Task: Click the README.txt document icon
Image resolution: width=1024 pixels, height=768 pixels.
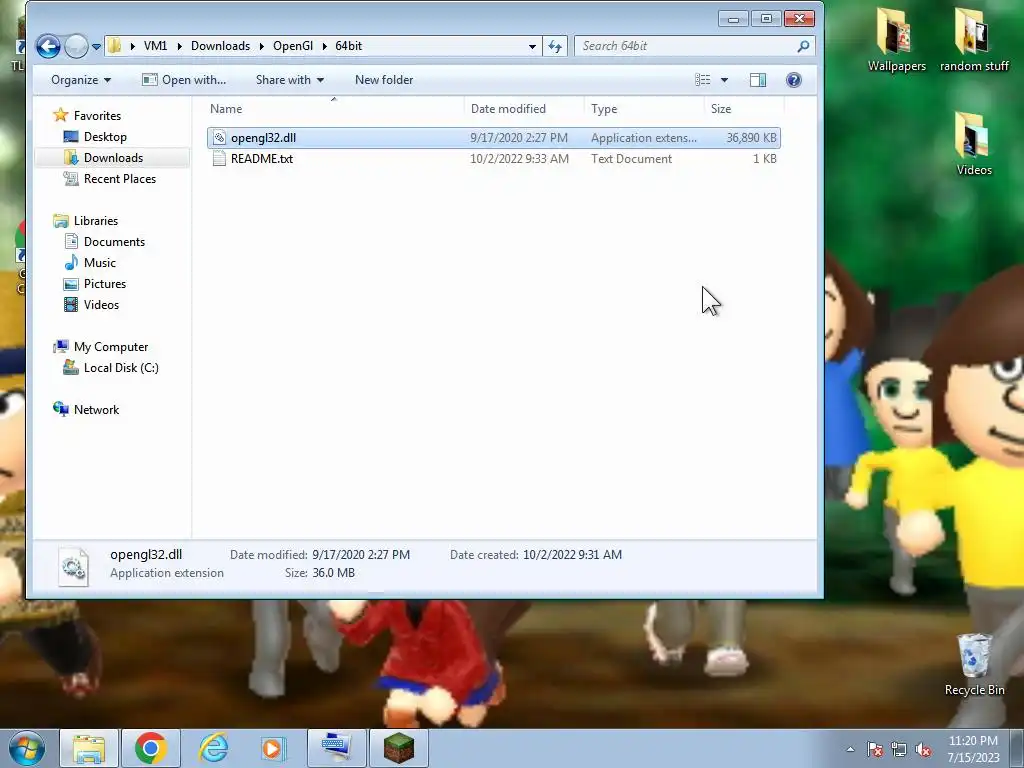Action: 219,159
